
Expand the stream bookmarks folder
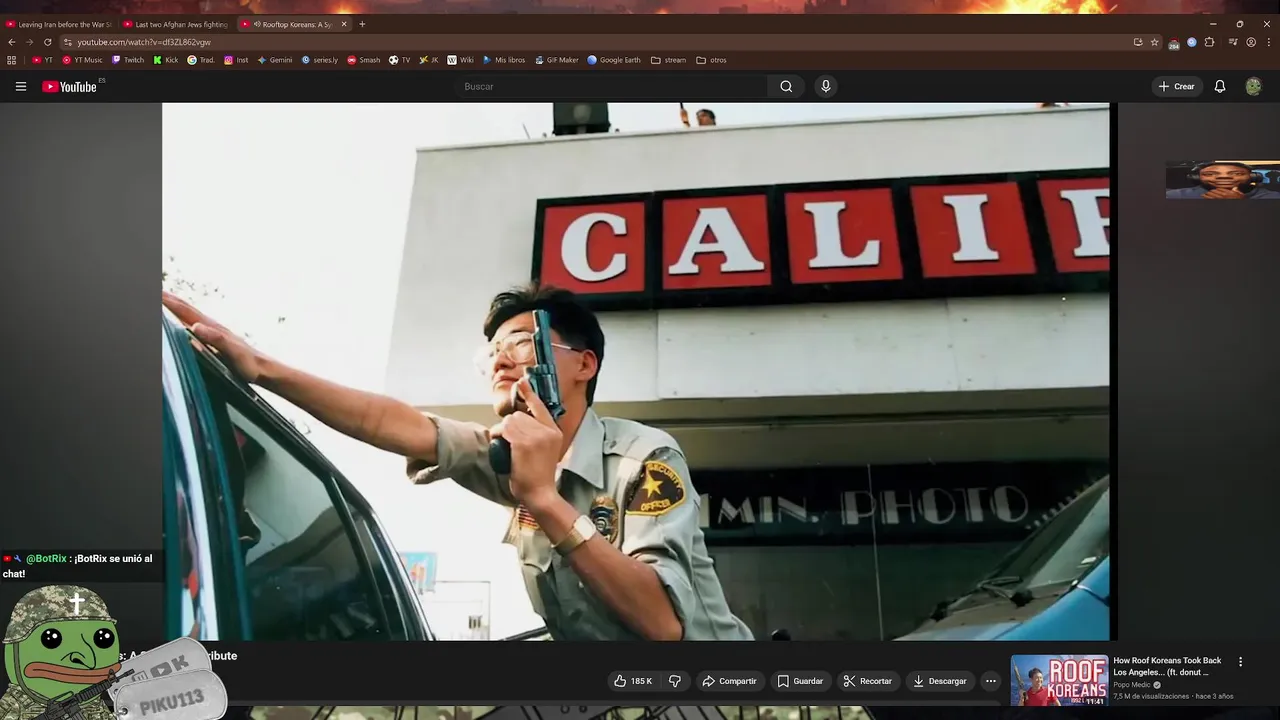point(669,60)
